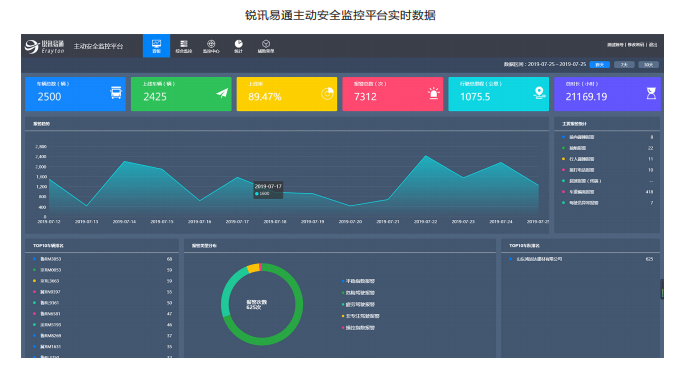Toggle the dark green donut legend item

358,293
